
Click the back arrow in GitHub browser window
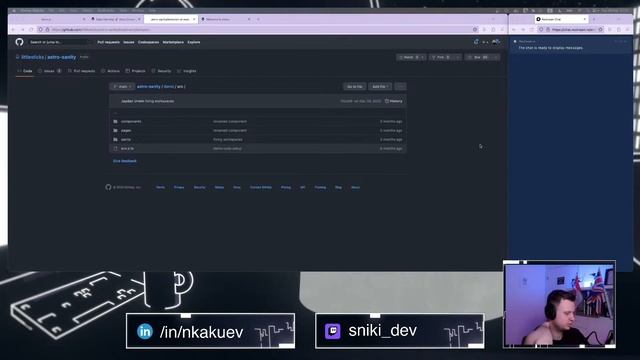click(x=13, y=29)
